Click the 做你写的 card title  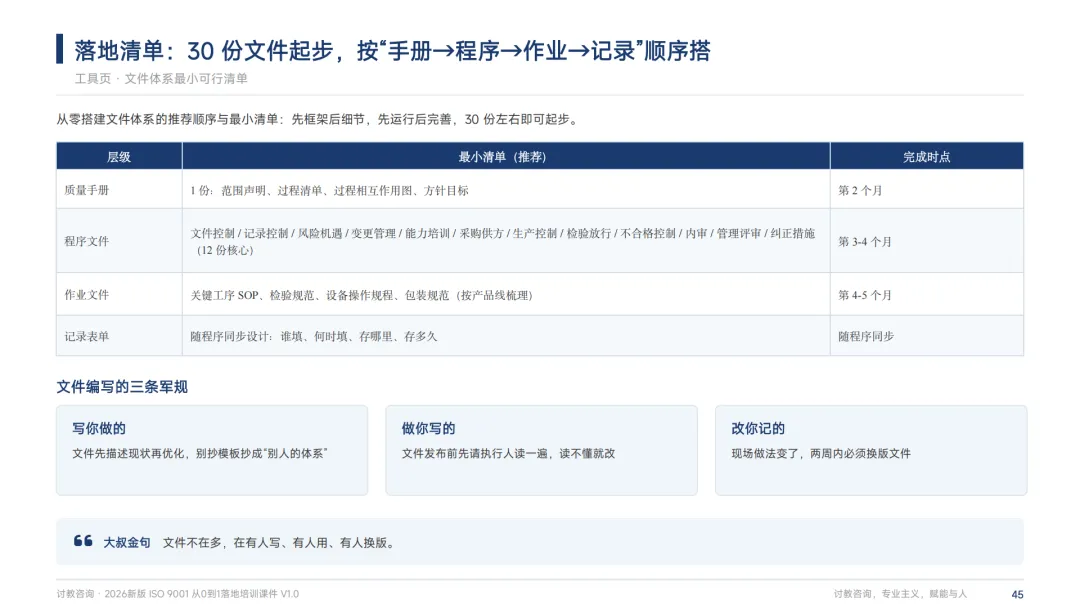pos(428,428)
